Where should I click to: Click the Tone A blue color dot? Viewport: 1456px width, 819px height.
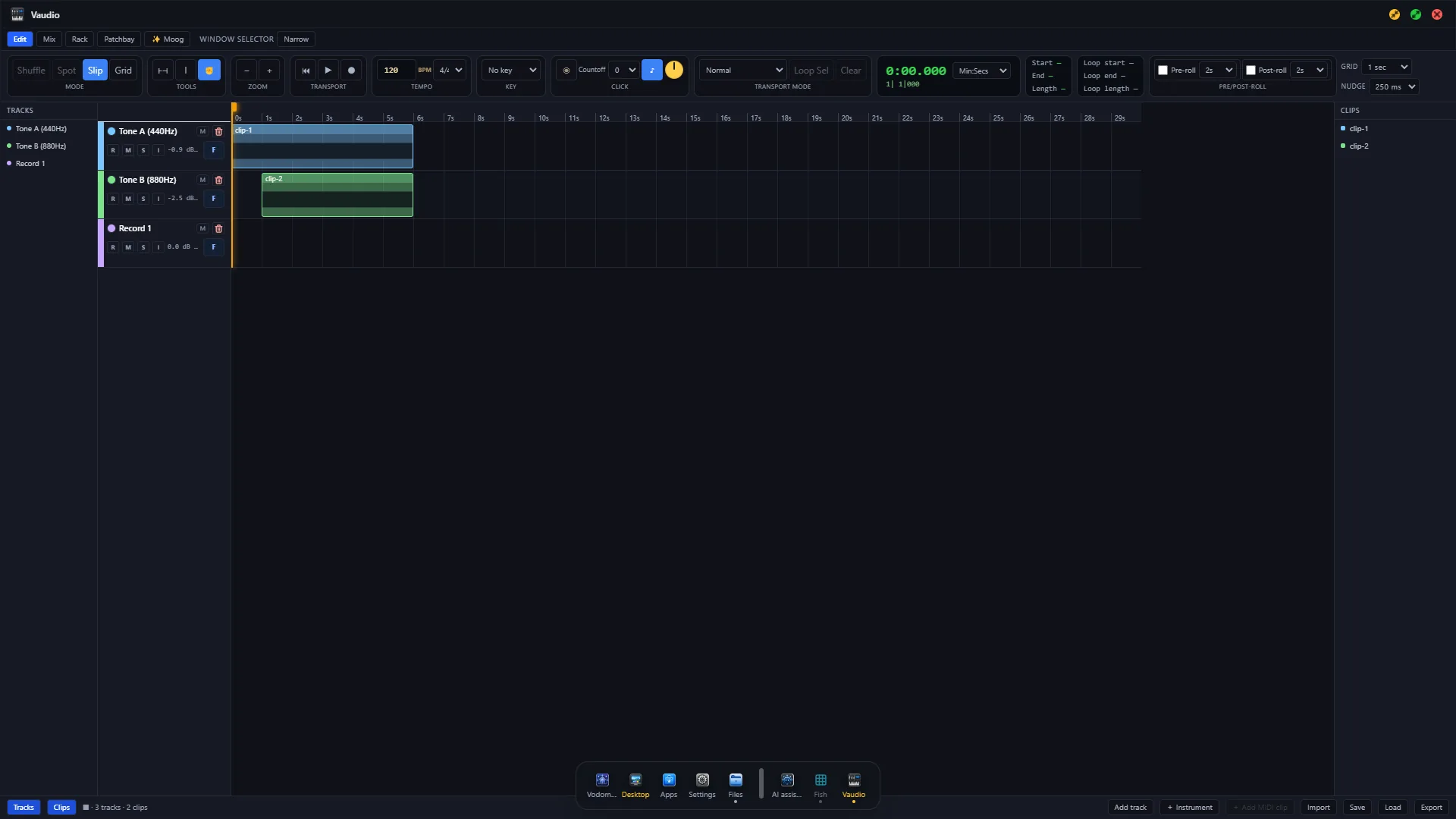(111, 132)
